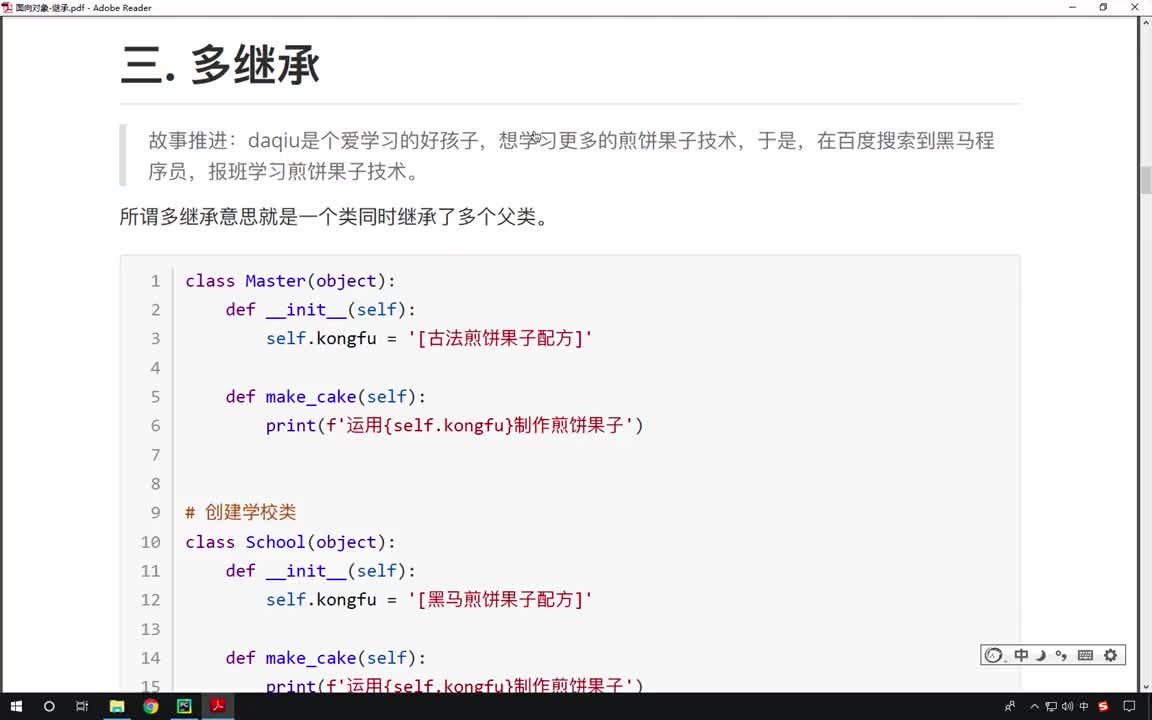
Task: Open the Windows Start menu
Action: [x=15, y=706]
